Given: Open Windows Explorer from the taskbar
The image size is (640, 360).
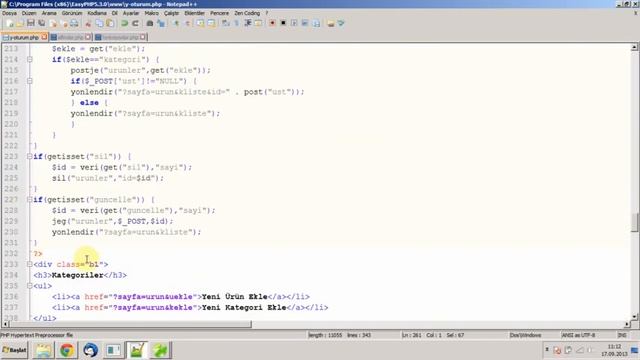Looking at the screenshot, I should pos(43,350).
